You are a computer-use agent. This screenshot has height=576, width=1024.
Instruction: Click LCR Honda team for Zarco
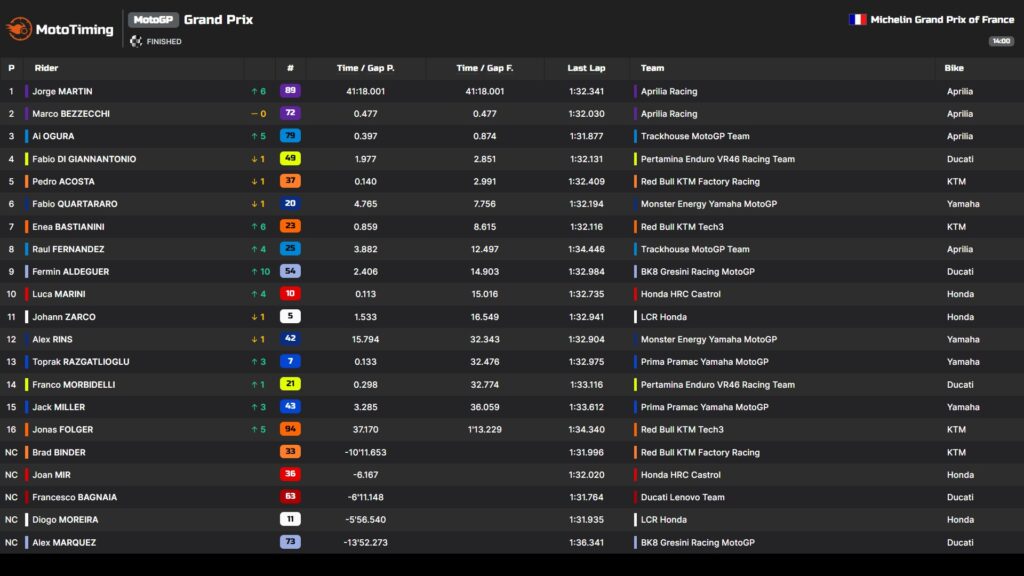[664, 317]
